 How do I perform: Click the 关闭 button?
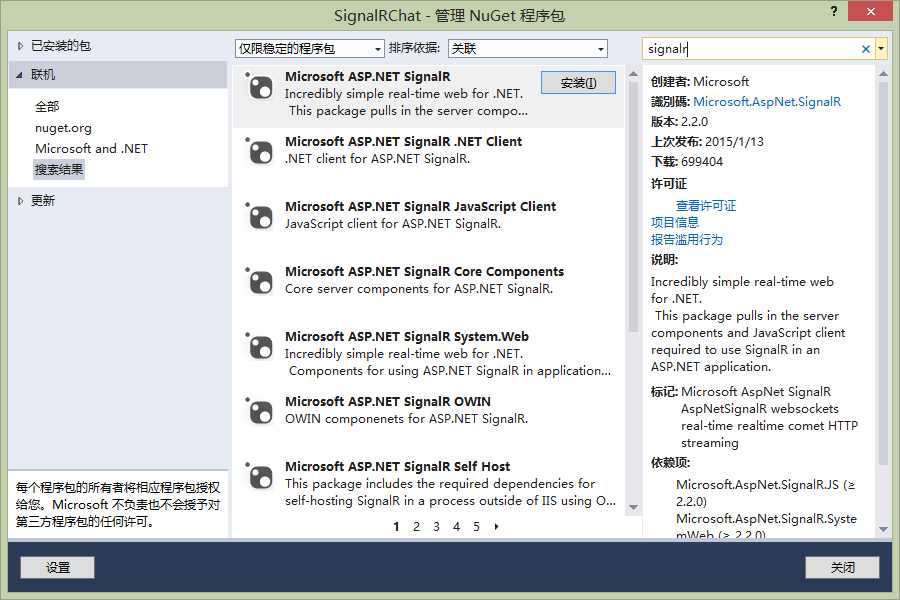[x=842, y=568]
